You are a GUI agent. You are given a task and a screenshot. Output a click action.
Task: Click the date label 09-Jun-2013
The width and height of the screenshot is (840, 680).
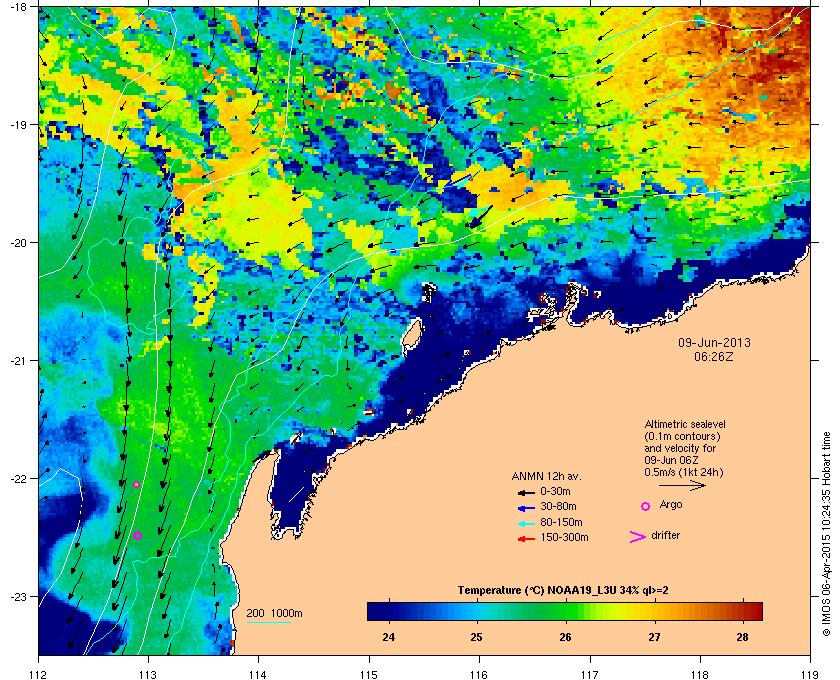pos(714,342)
